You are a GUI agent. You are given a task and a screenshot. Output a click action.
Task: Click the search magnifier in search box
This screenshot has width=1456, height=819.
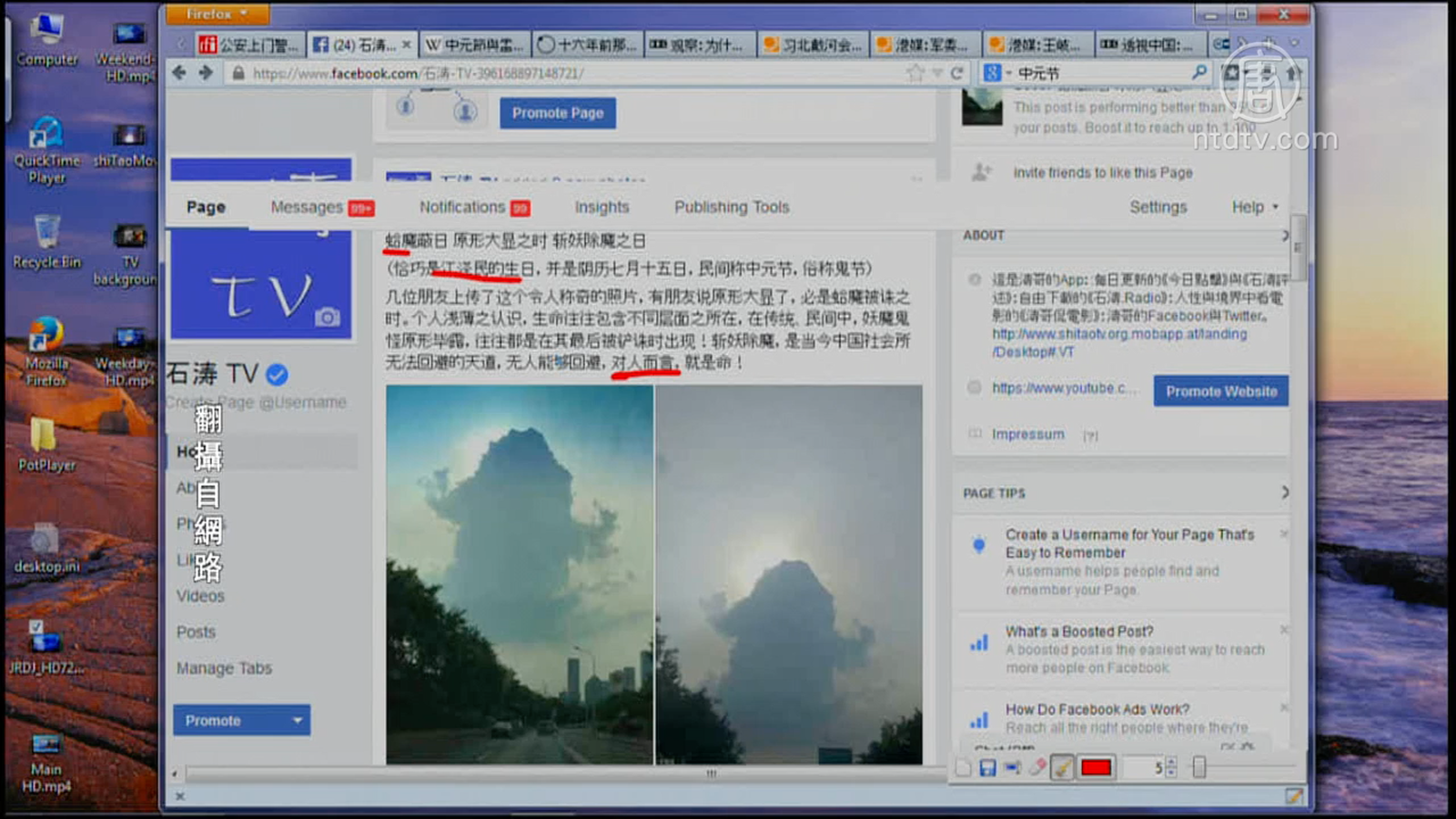point(1199,72)
